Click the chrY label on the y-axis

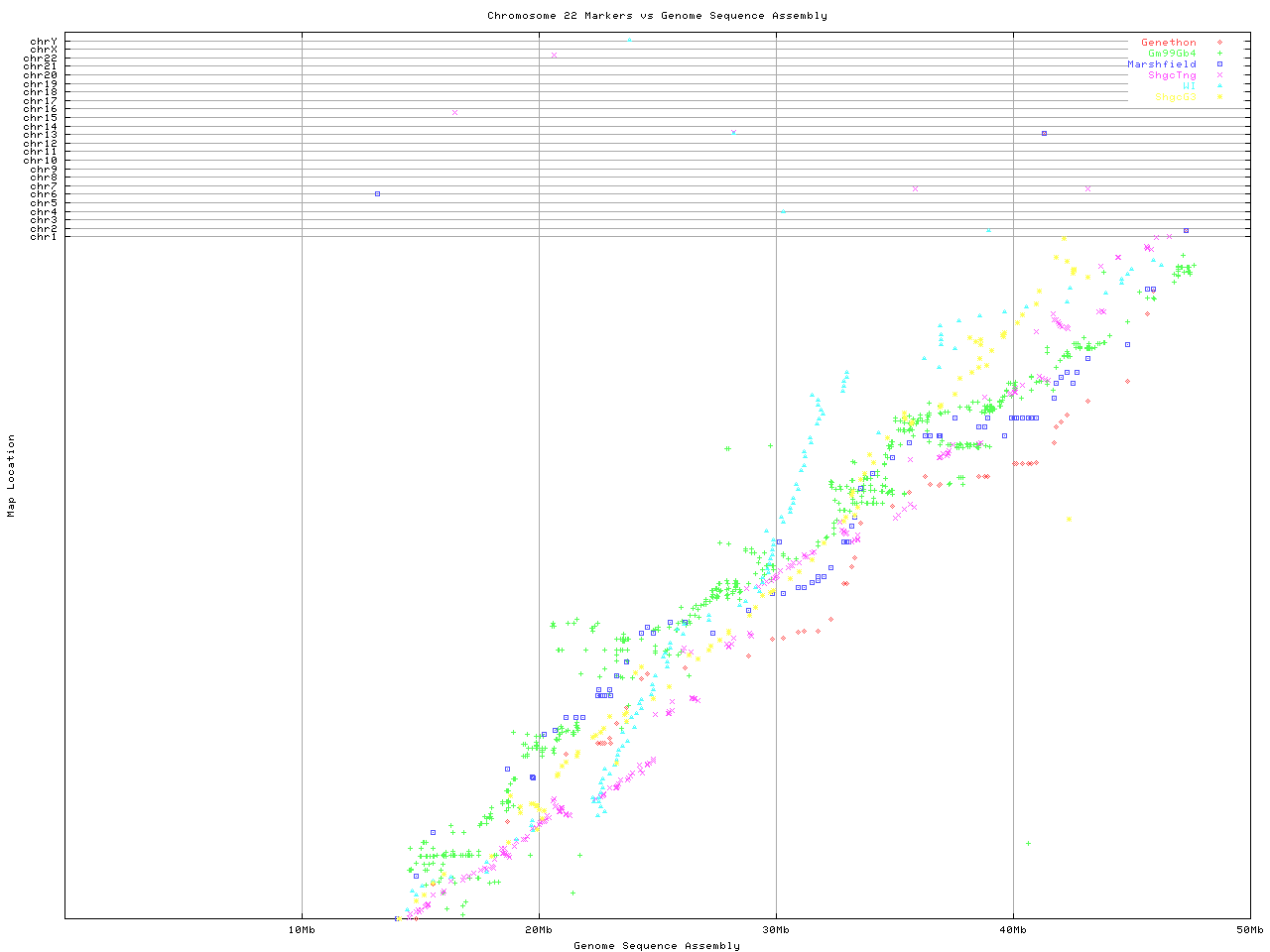[x=43, y=41]
